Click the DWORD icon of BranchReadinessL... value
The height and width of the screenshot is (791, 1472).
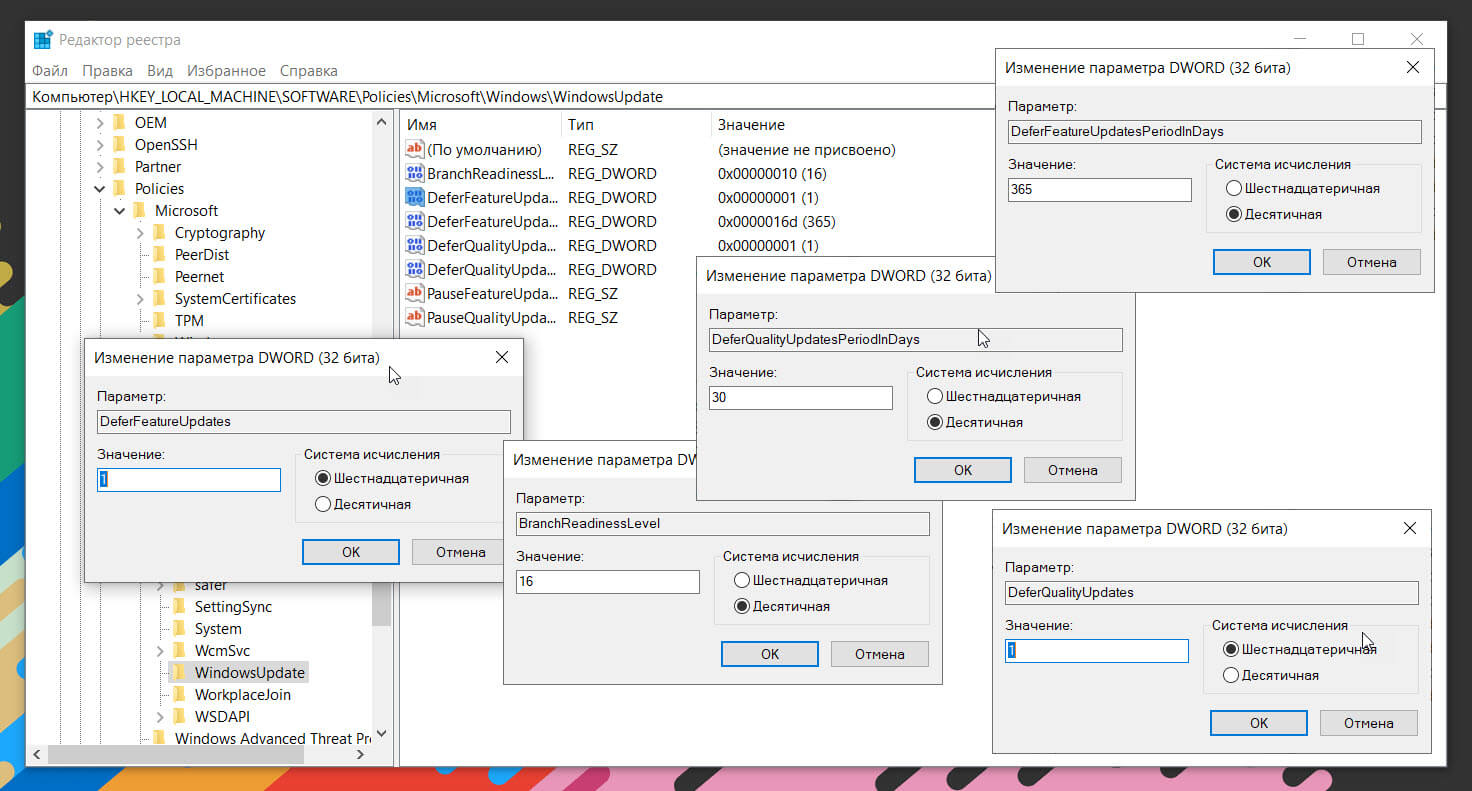click(415, 174)
